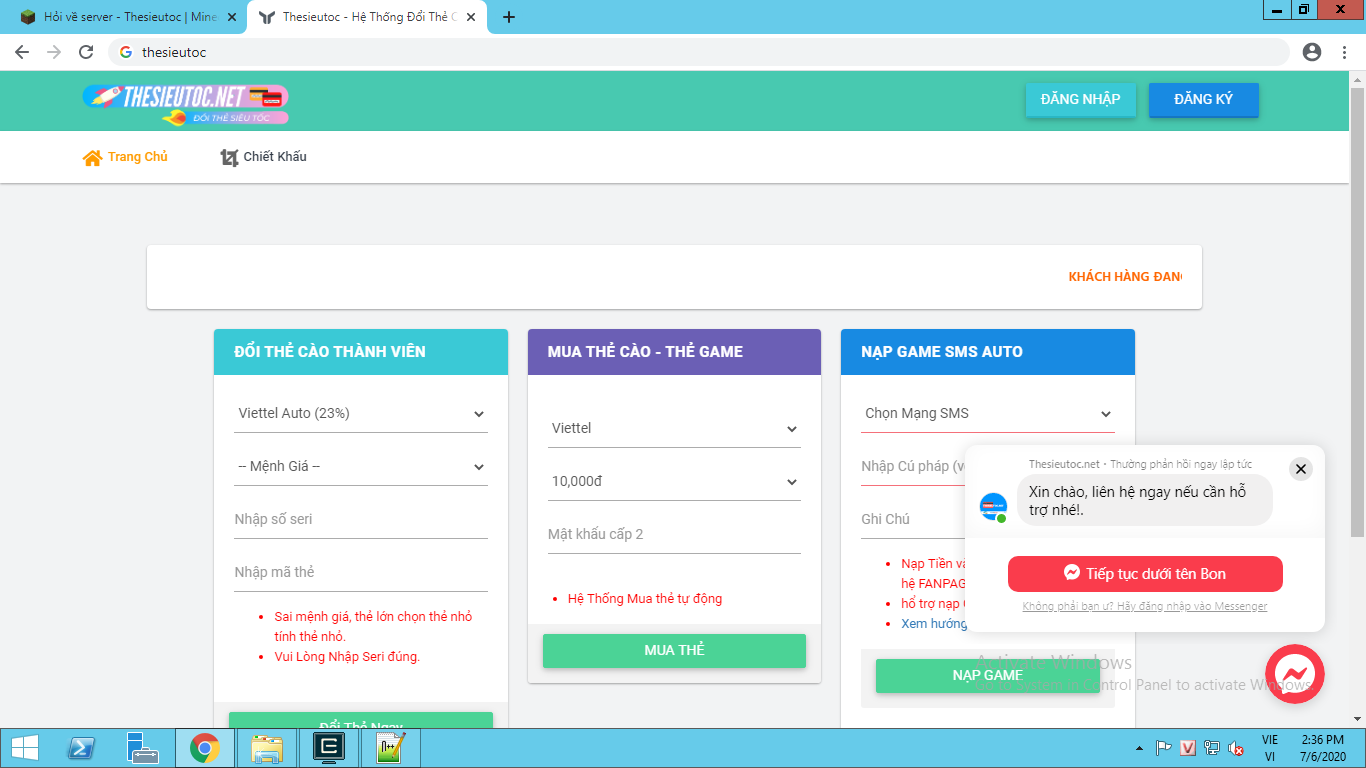Close the Messenger chat popup
Viewport: 1366px width, 768px height.
click(x=1300, y=469)
